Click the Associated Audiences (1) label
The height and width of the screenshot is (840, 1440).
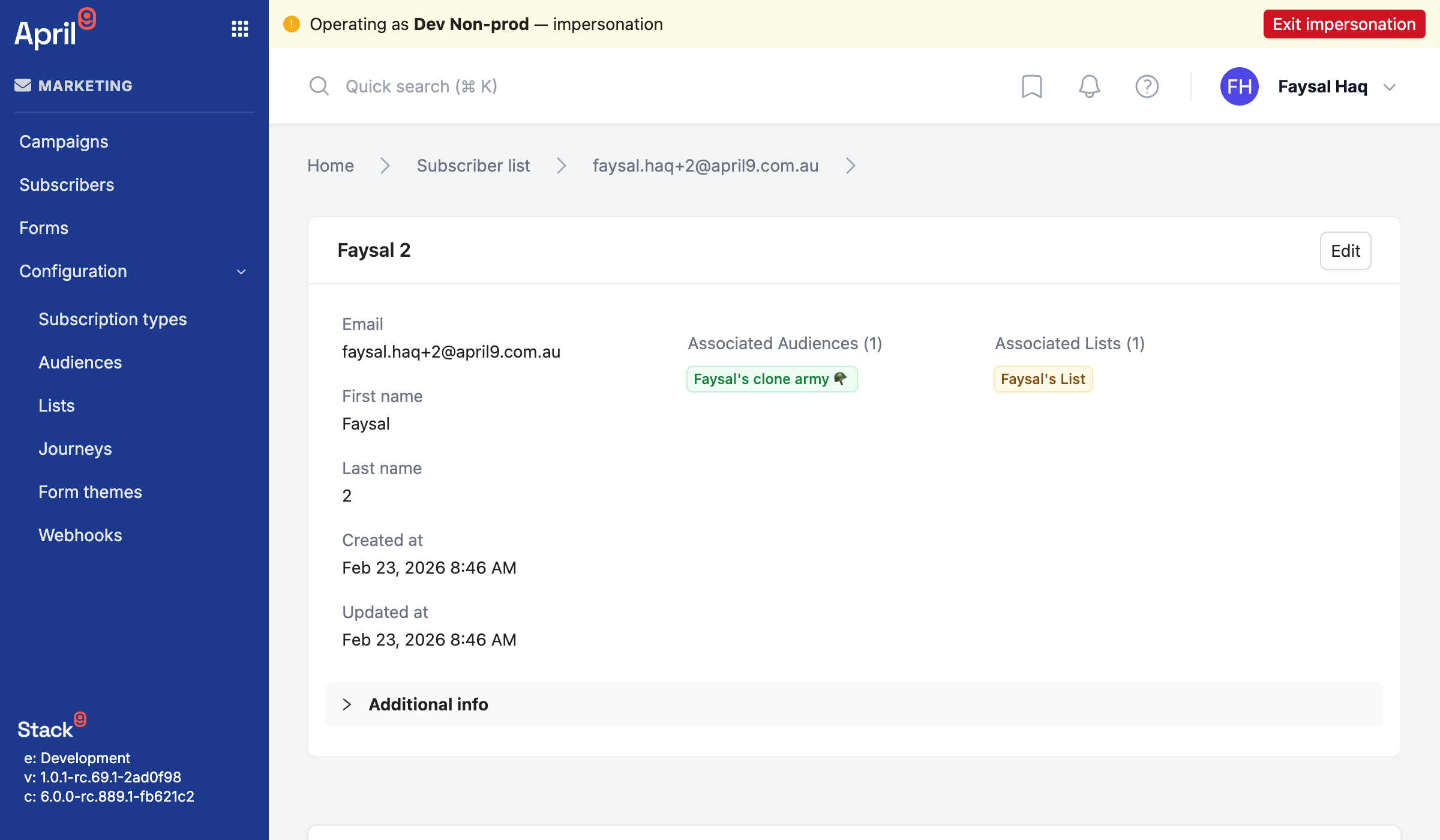[x=785, y=343]
